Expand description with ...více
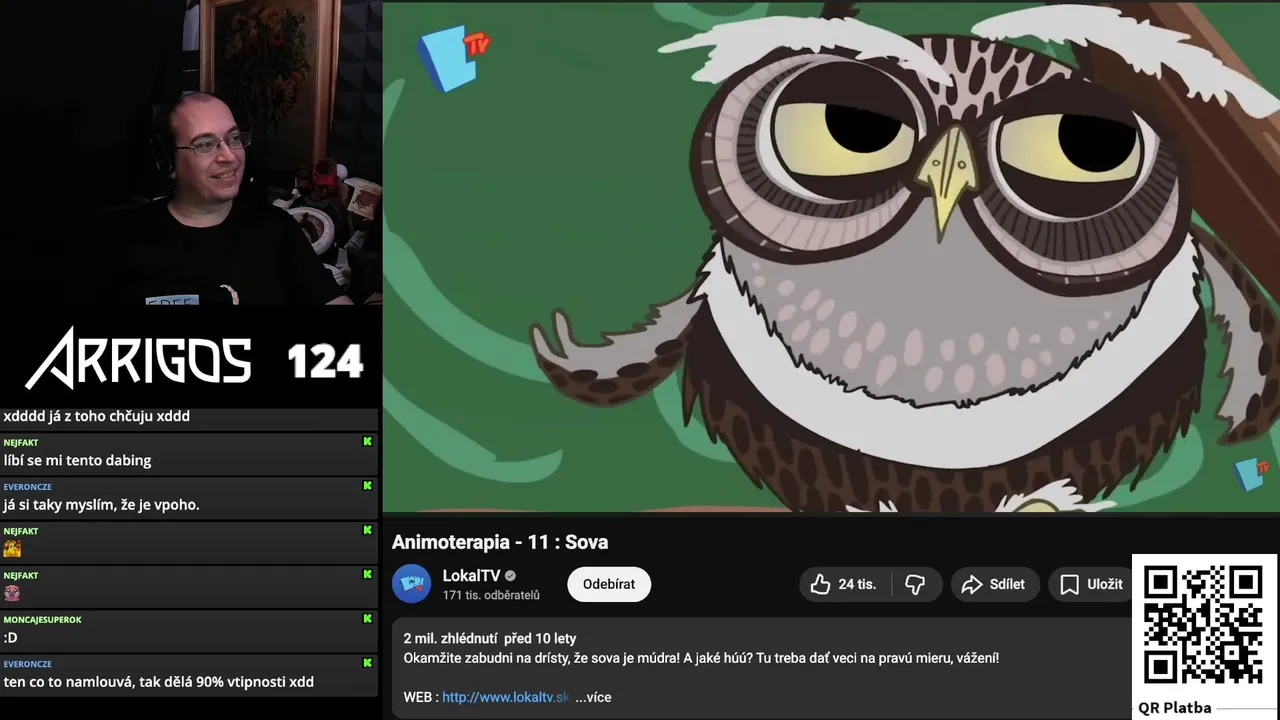Viewport: 1280px width, 720px height. [x=593, y=697]
